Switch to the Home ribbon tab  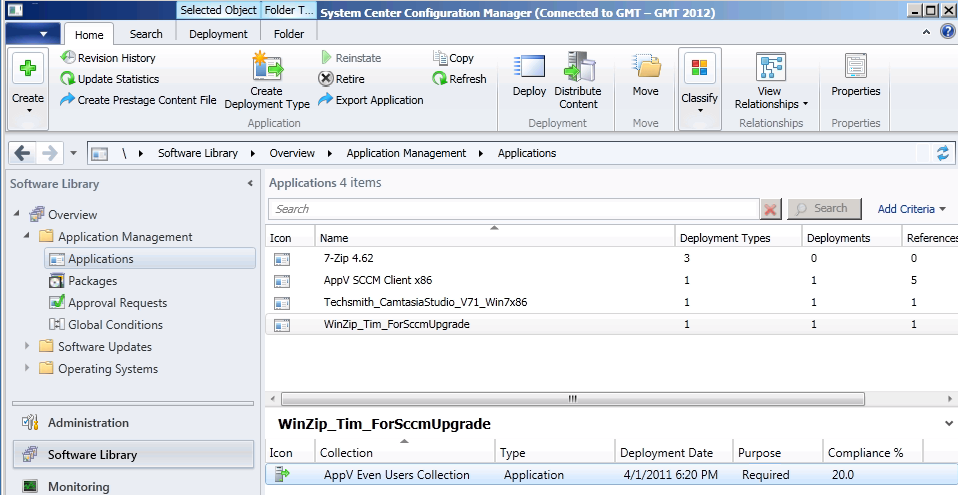[89, 34]
